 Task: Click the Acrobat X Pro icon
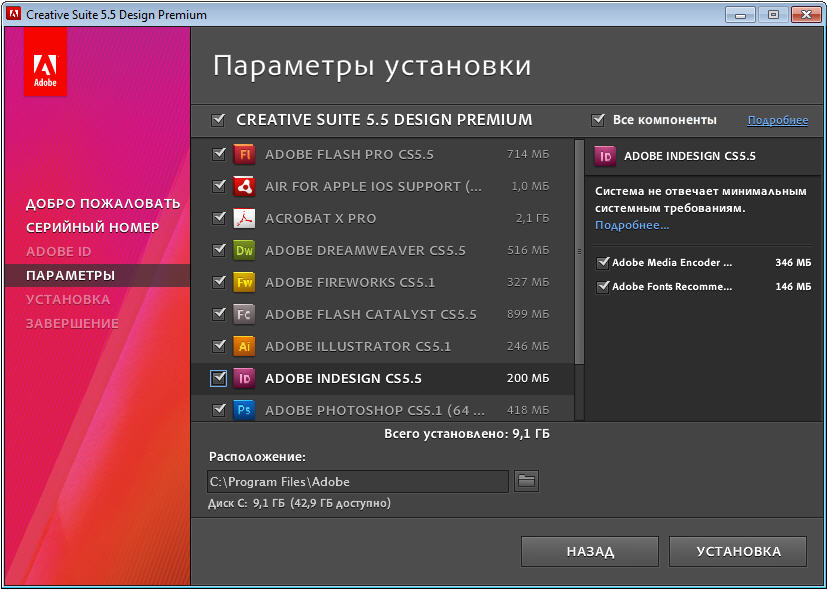click(245, 218)
